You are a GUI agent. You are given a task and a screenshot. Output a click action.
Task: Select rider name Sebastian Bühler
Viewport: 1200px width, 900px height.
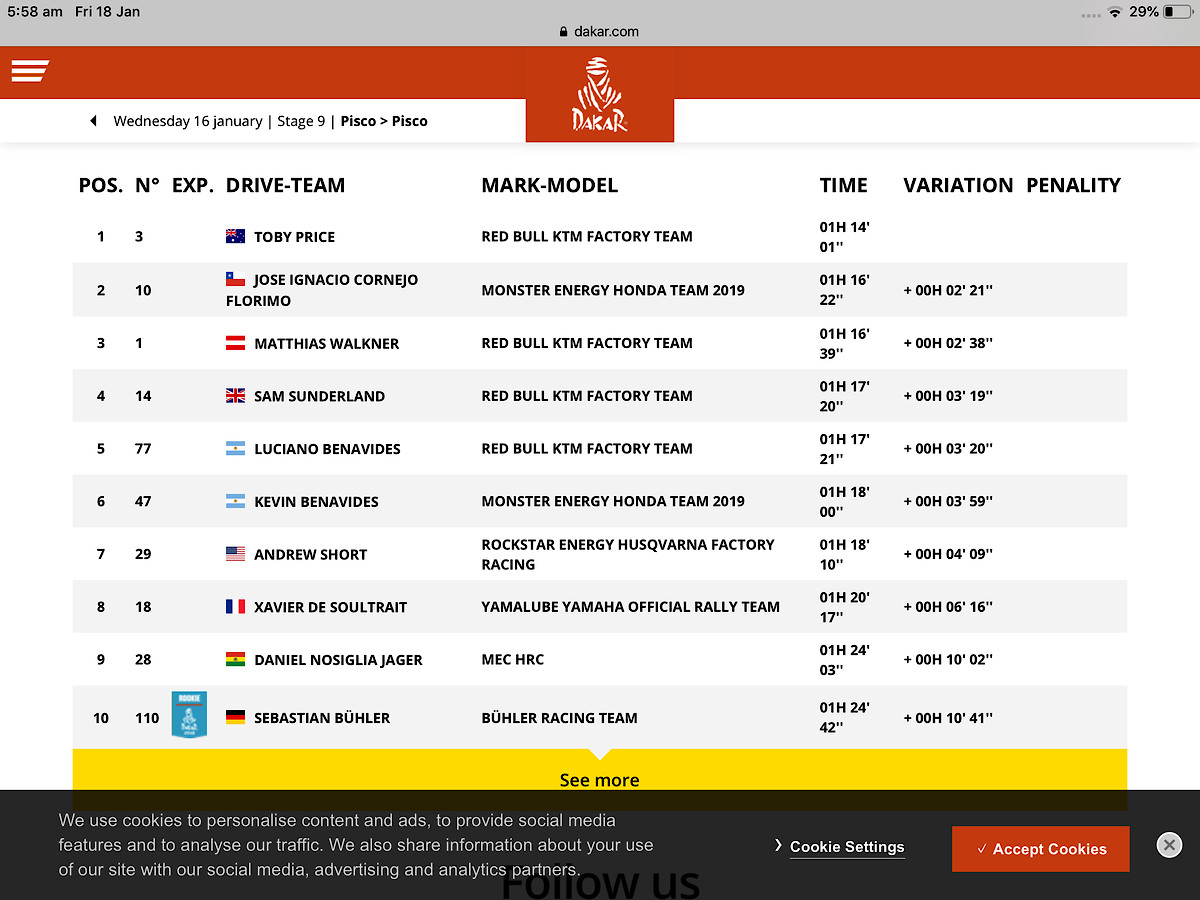point(322,718)
